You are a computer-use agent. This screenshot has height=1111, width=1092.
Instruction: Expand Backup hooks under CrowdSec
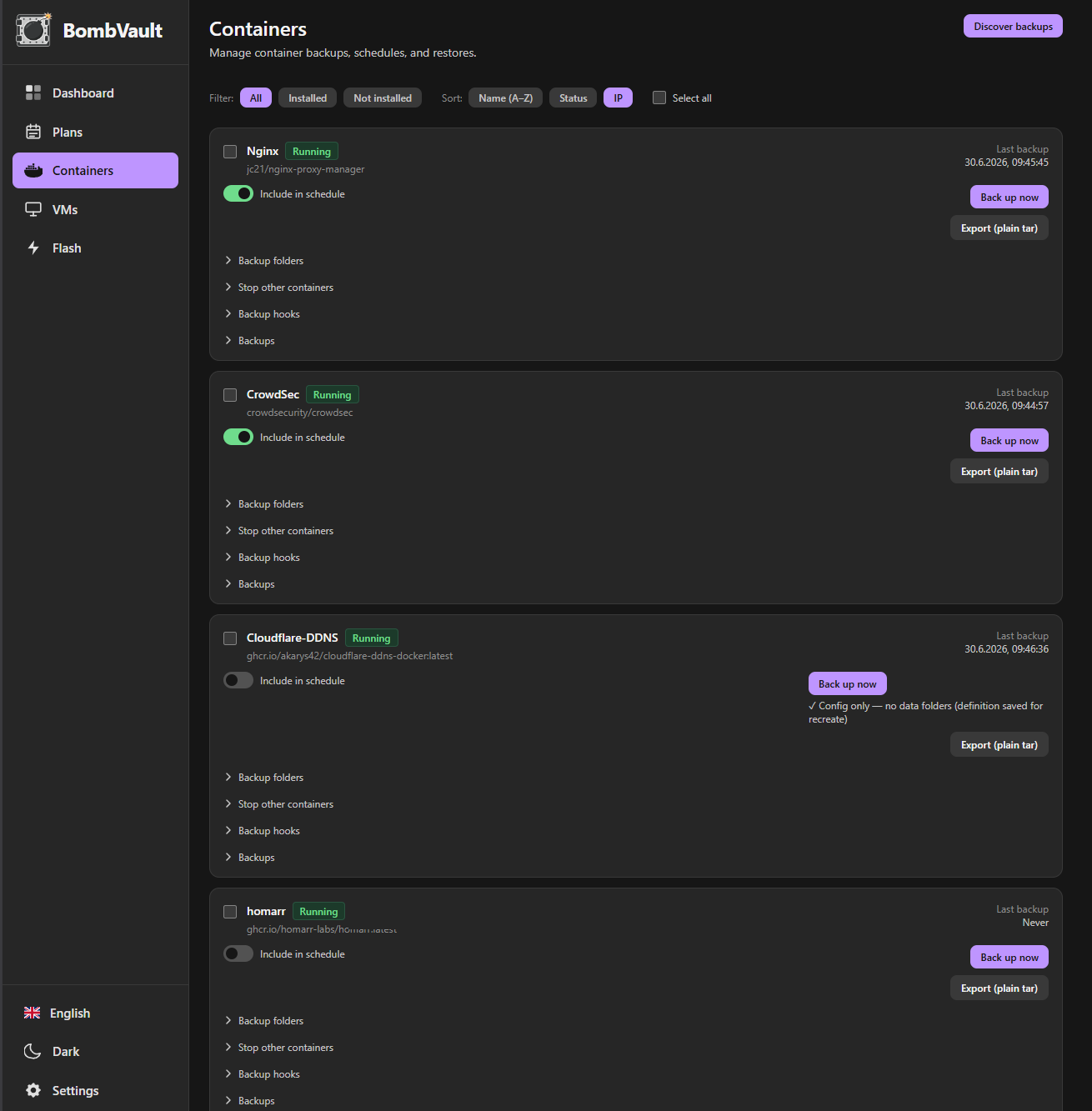263,558
